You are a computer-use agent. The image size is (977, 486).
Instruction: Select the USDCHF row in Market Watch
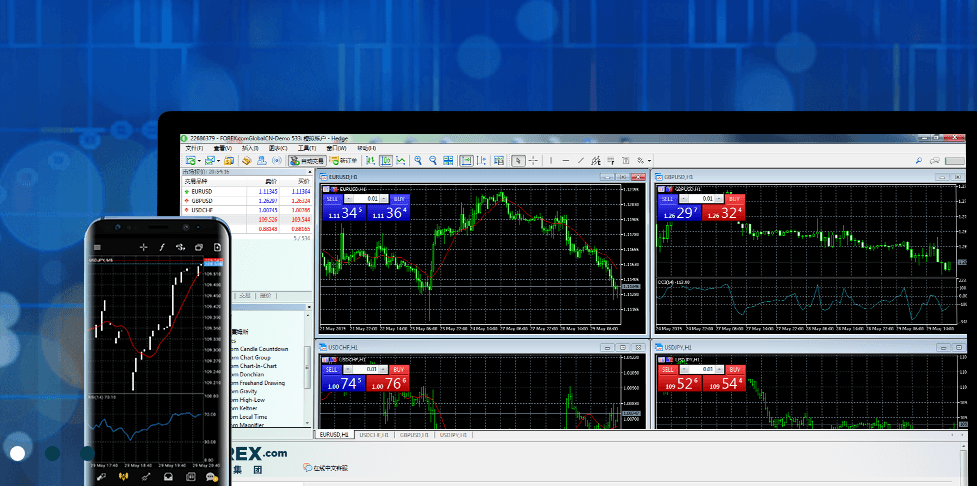pos(247,210)
